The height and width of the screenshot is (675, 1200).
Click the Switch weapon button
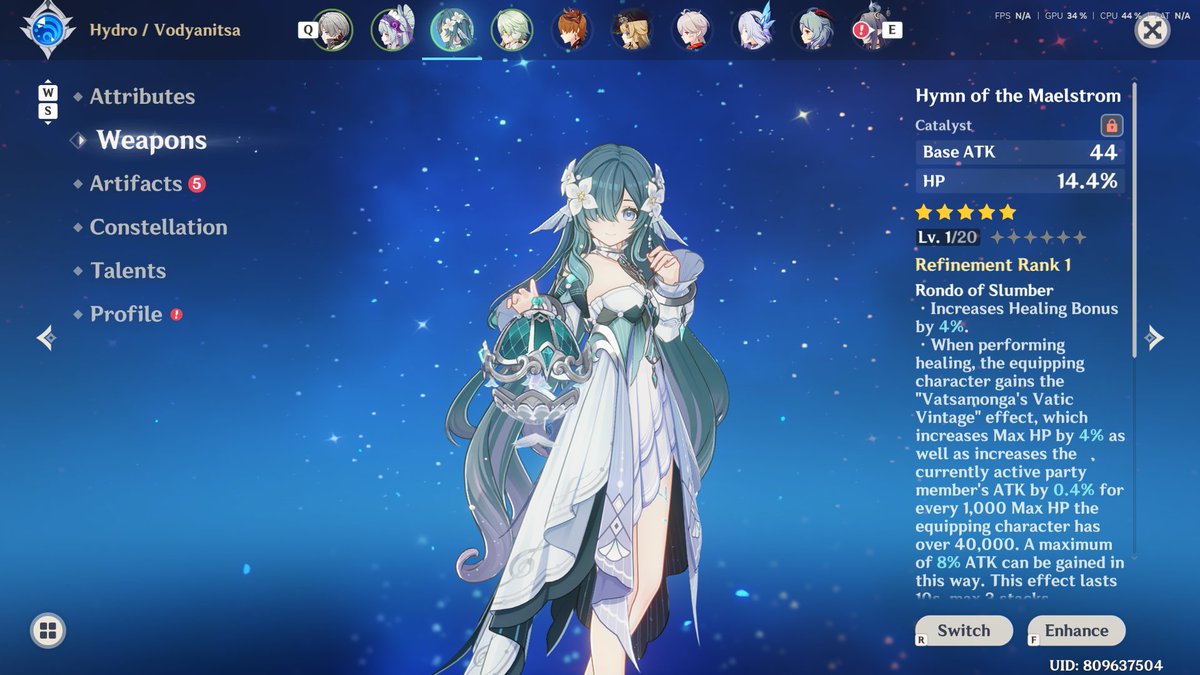pos(963,631)
